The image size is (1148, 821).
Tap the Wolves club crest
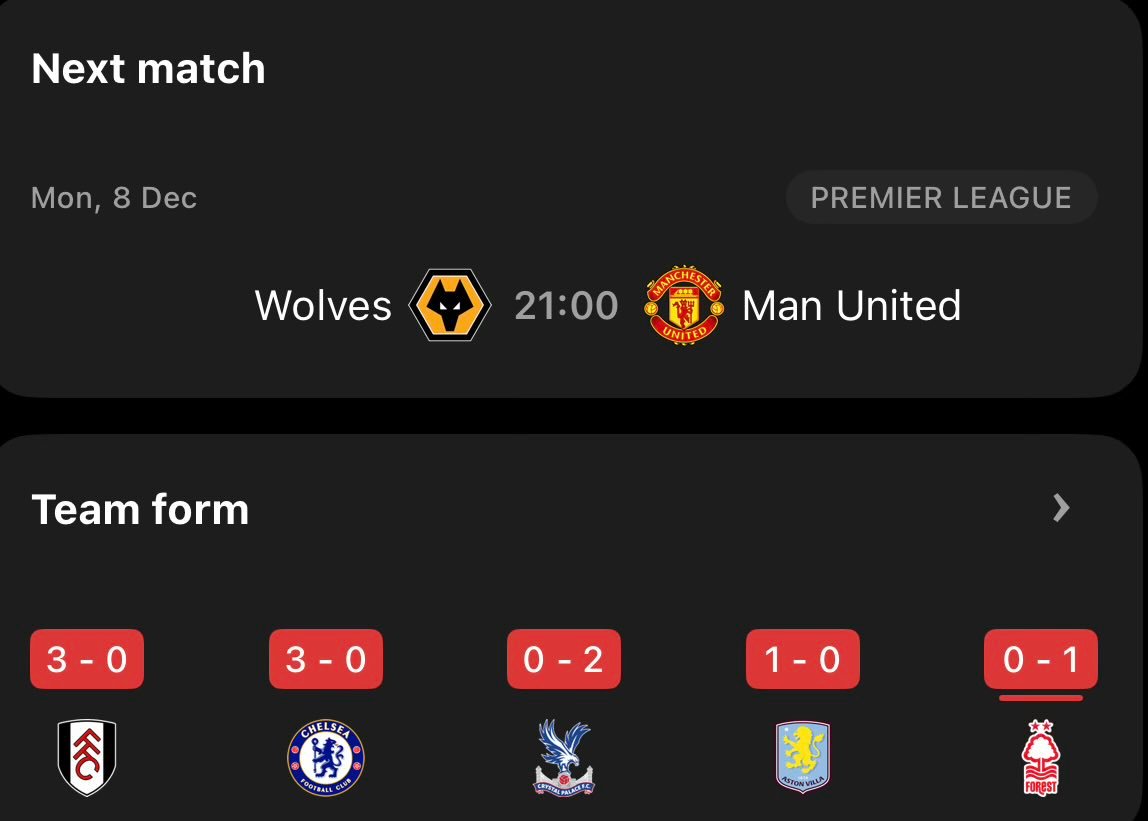(x=450, y=305)
